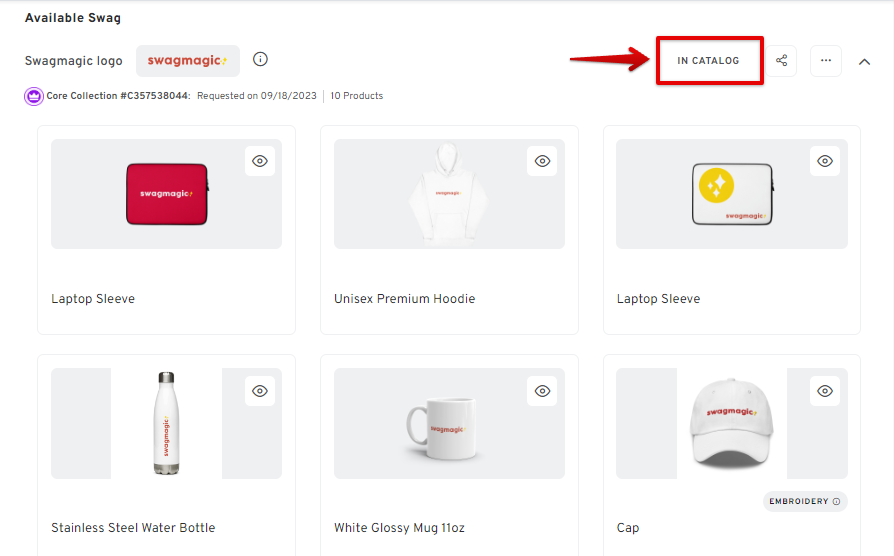This screenshot has width=894, height=556.
Task: Collapse the Swagmagic logo collection chevron
Action: click(864, 62)
